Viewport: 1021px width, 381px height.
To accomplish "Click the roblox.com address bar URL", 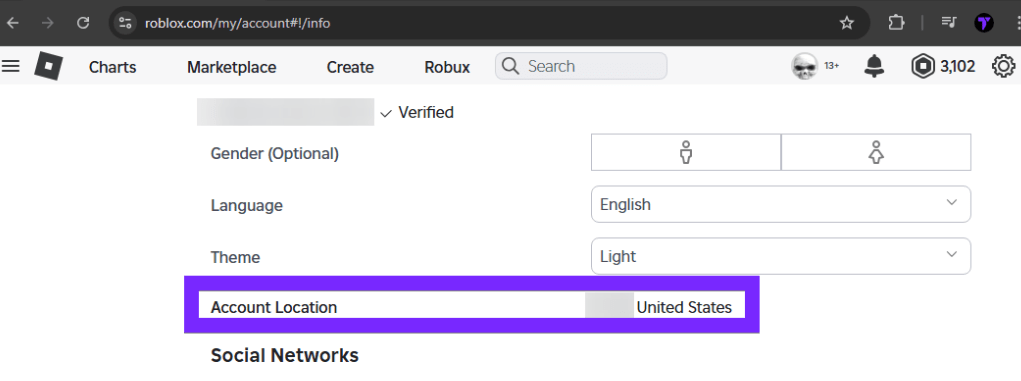I will (x=238, y=24).
